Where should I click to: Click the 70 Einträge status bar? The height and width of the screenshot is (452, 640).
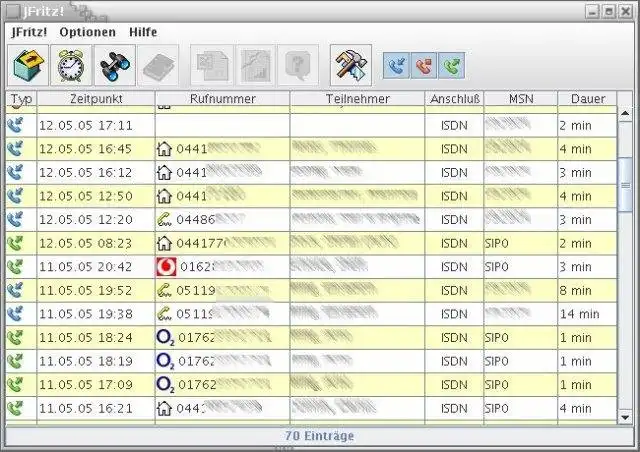[x=320, y=436]
